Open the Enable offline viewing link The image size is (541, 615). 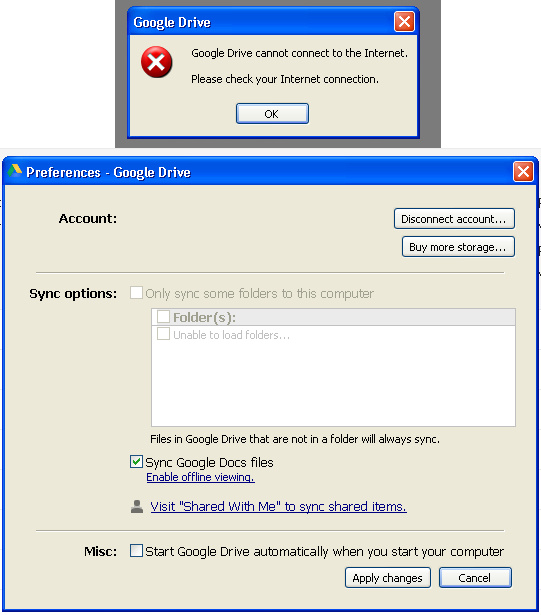[x=200, y=477]
